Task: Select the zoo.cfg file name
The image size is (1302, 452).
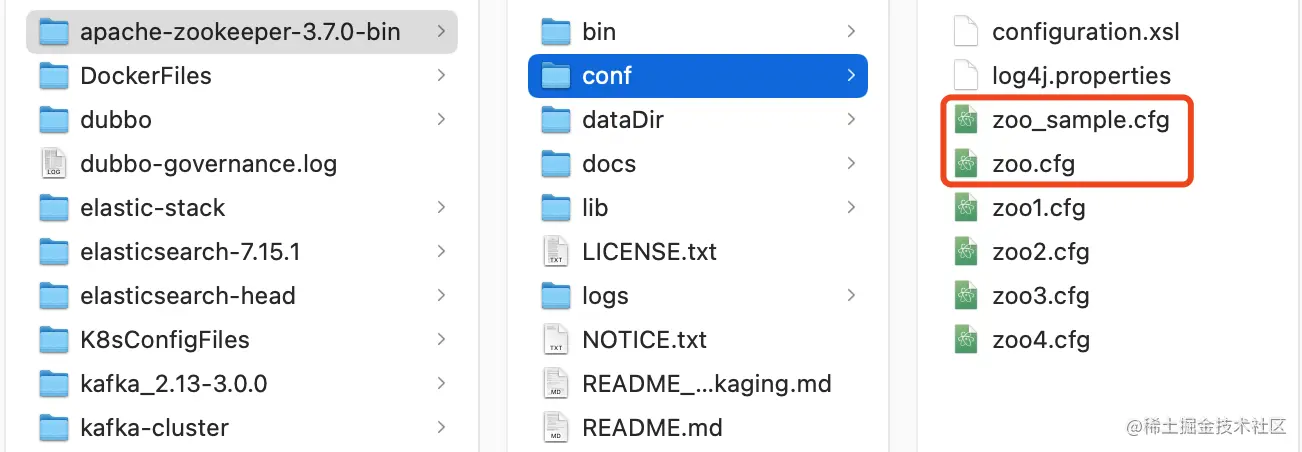Action: pos(1033,164)
